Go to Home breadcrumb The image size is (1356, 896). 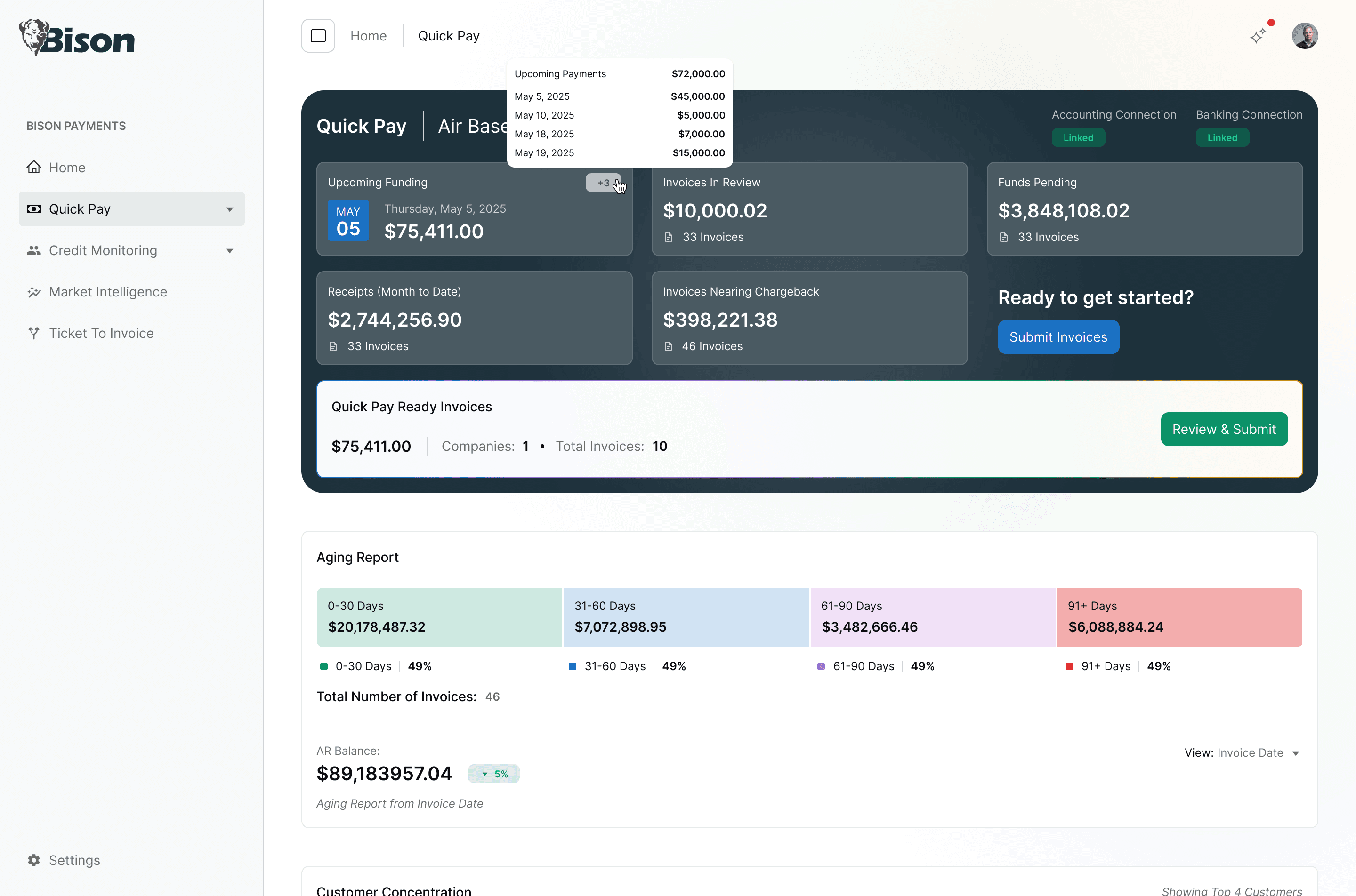pos(368,36)
